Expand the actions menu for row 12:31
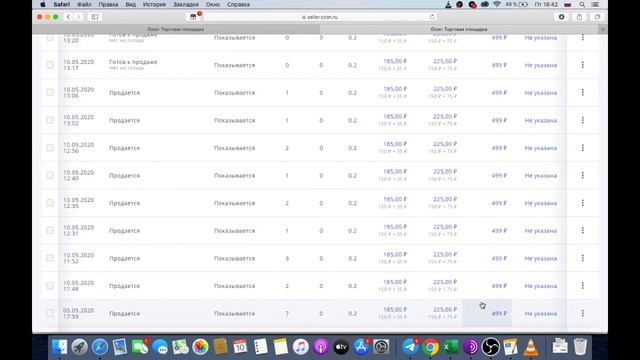Viewport: 640px width, 360px height. click(582, 231)
